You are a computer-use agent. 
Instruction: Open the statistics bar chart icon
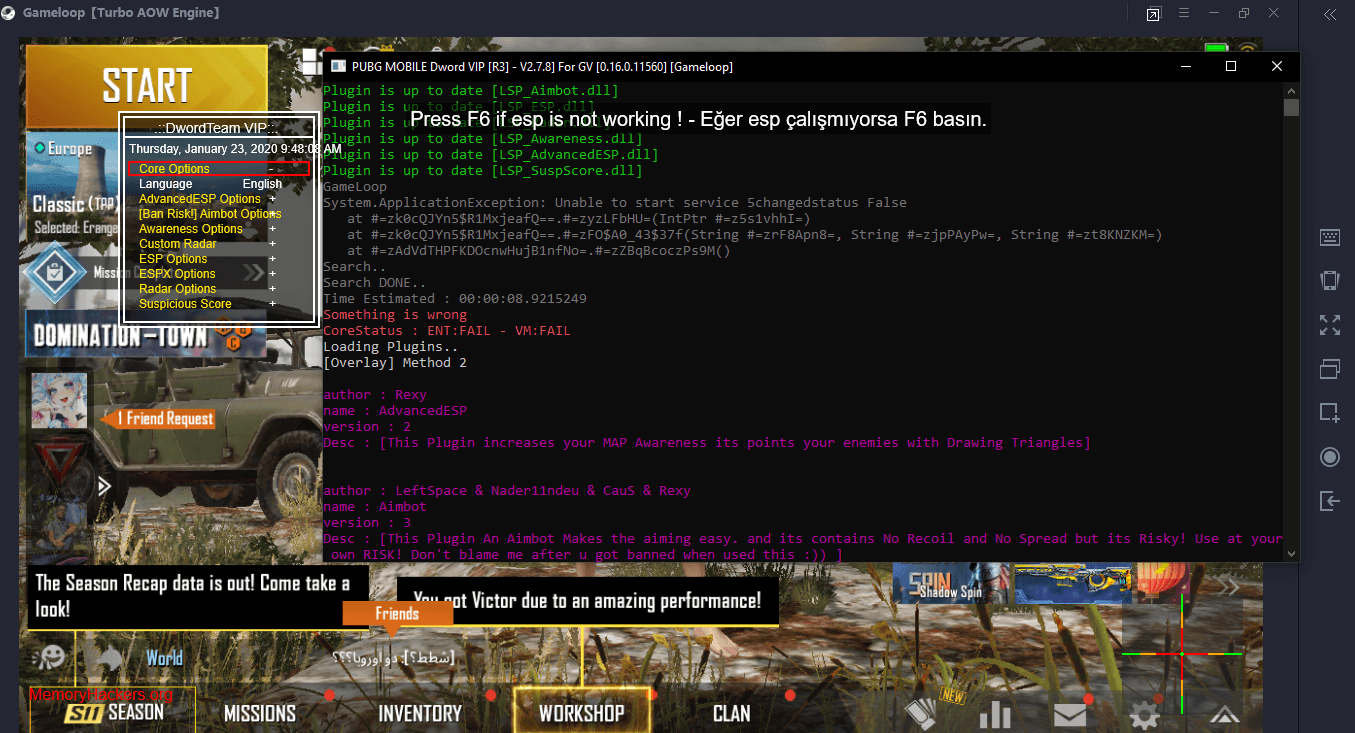[x=996, y=714]
